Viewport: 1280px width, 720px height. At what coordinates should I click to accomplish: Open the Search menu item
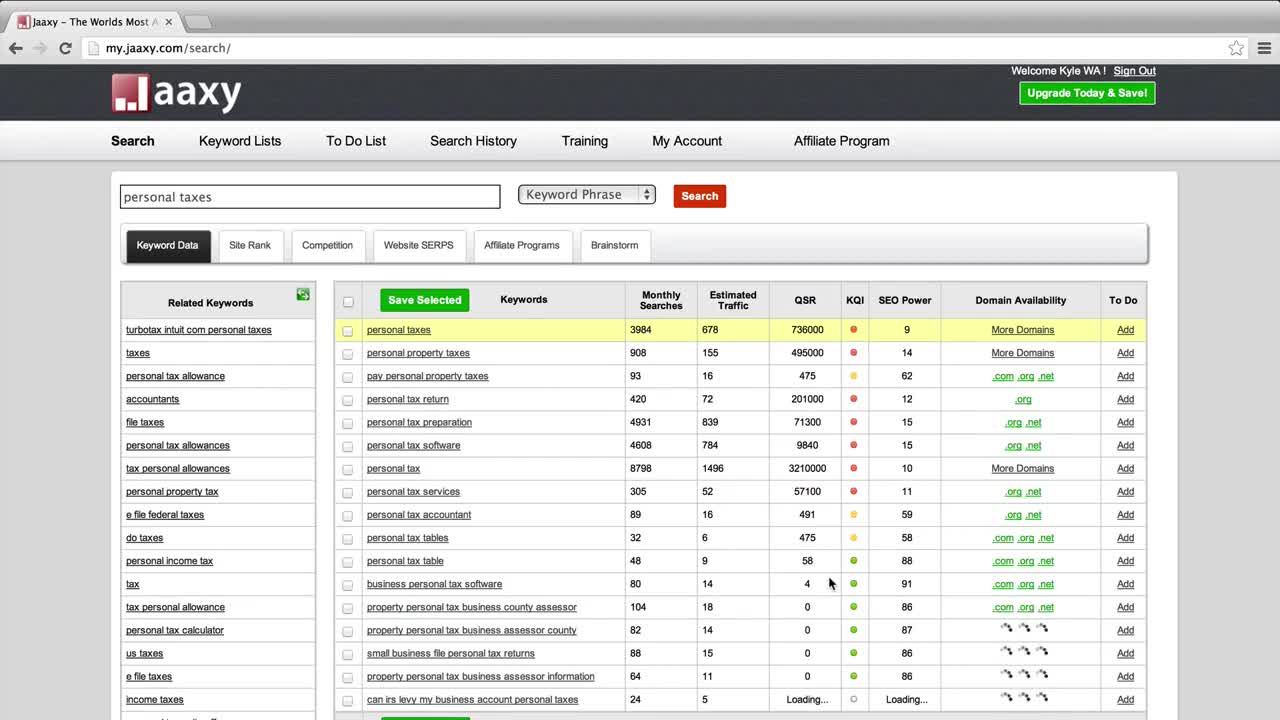[x=133, y=141]
